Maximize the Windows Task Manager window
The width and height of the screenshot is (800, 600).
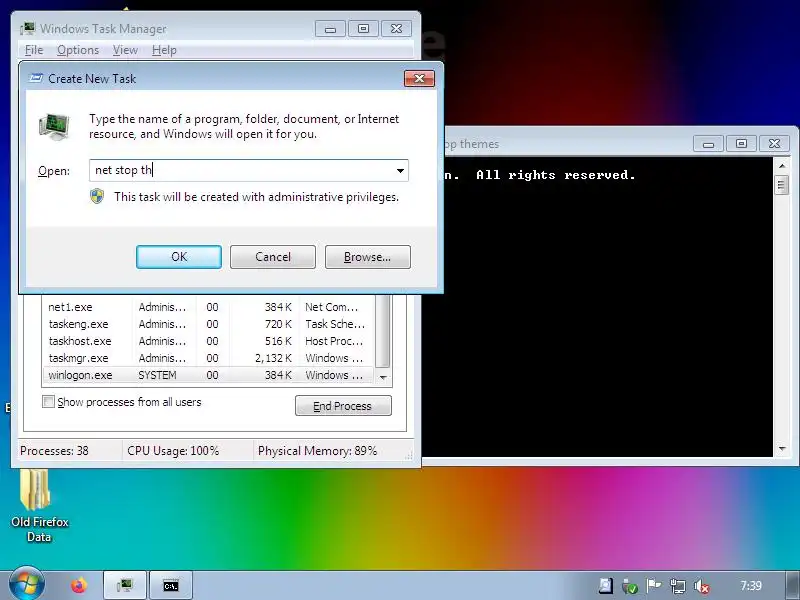(363, 29)
